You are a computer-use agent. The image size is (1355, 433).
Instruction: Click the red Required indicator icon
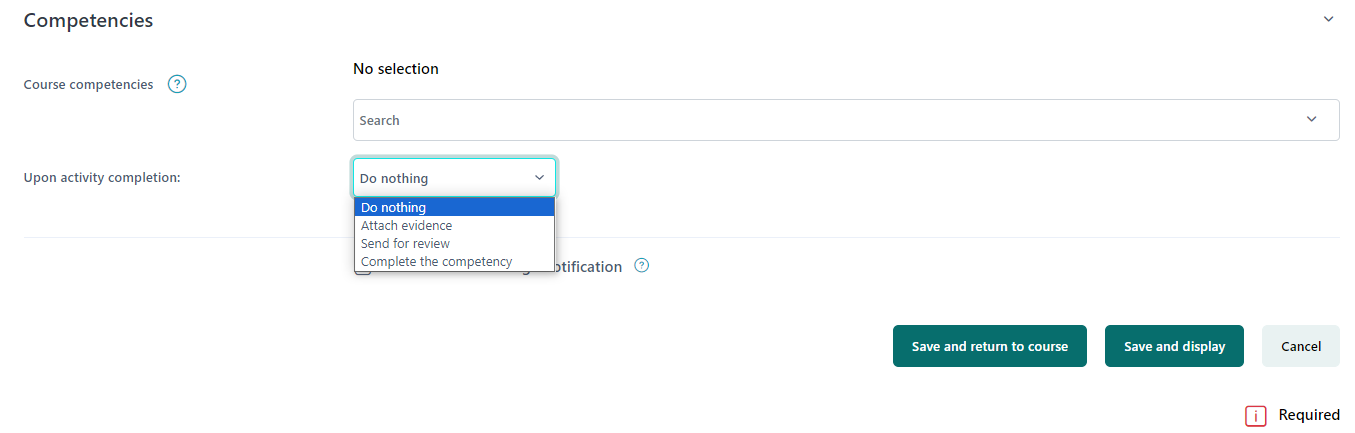(x=1255, y=416)
